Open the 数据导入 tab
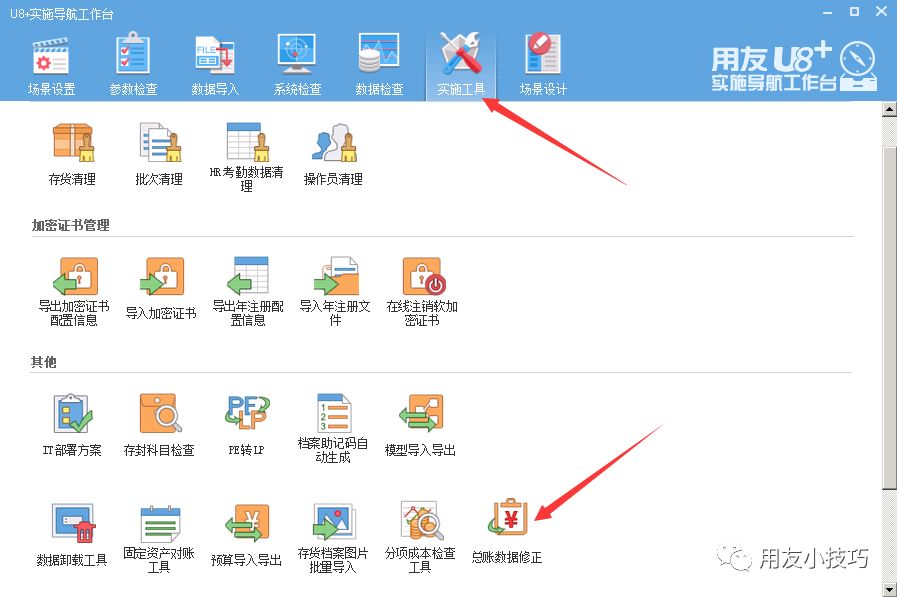This screenshot has width=897, height=597. 215,64
